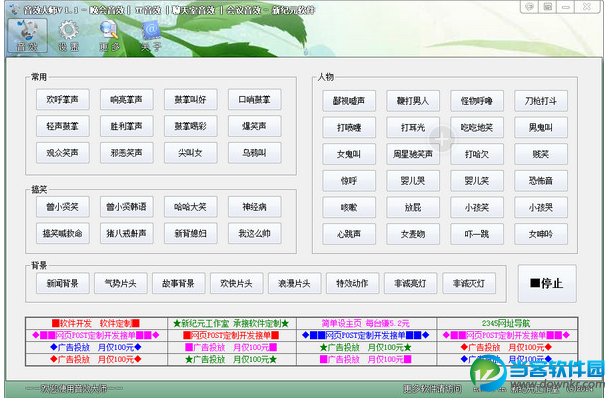The image size is (606, 398).
Task: Click the 猪八戒鼾声 snore button
Action: [126, 233]
